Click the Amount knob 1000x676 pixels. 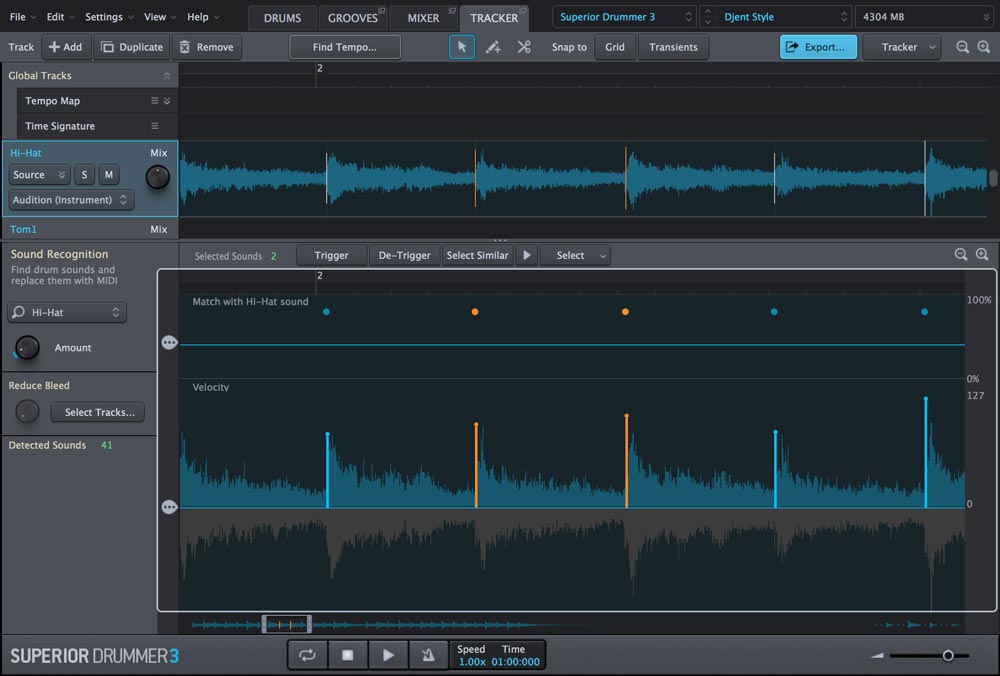(x=27, y=348)
